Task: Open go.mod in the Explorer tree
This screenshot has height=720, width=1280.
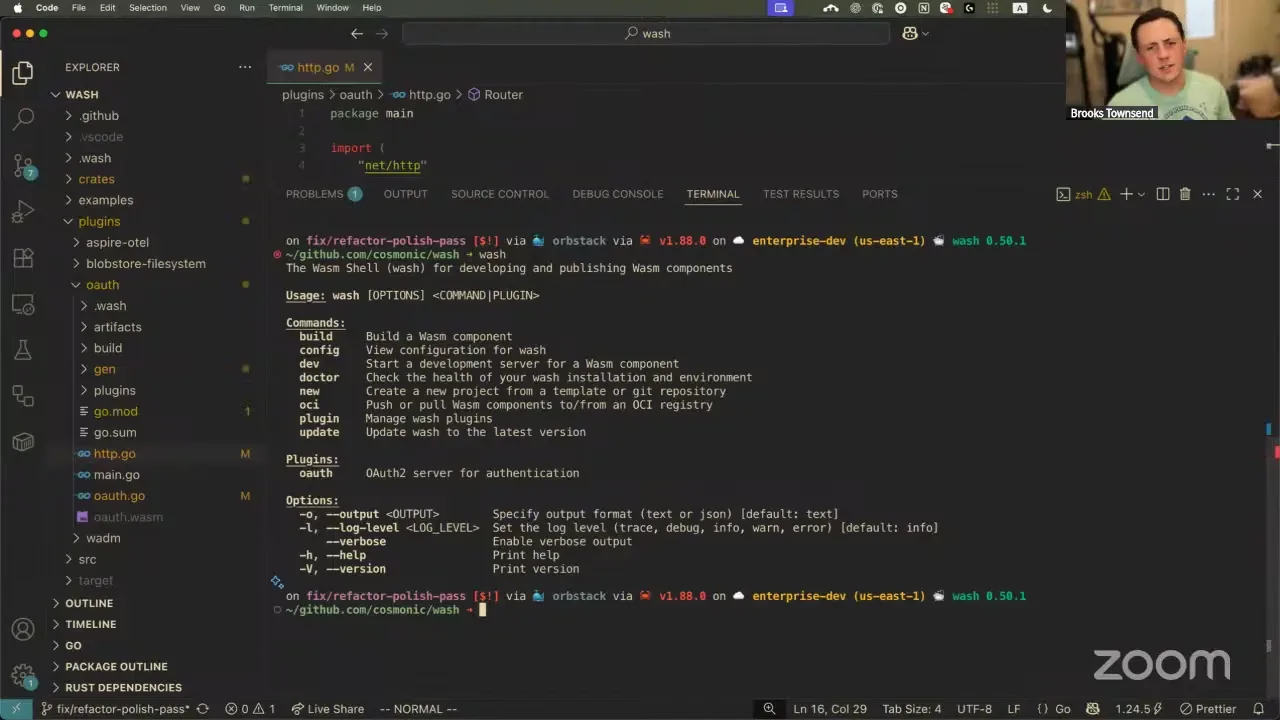Action: [116, 412]
